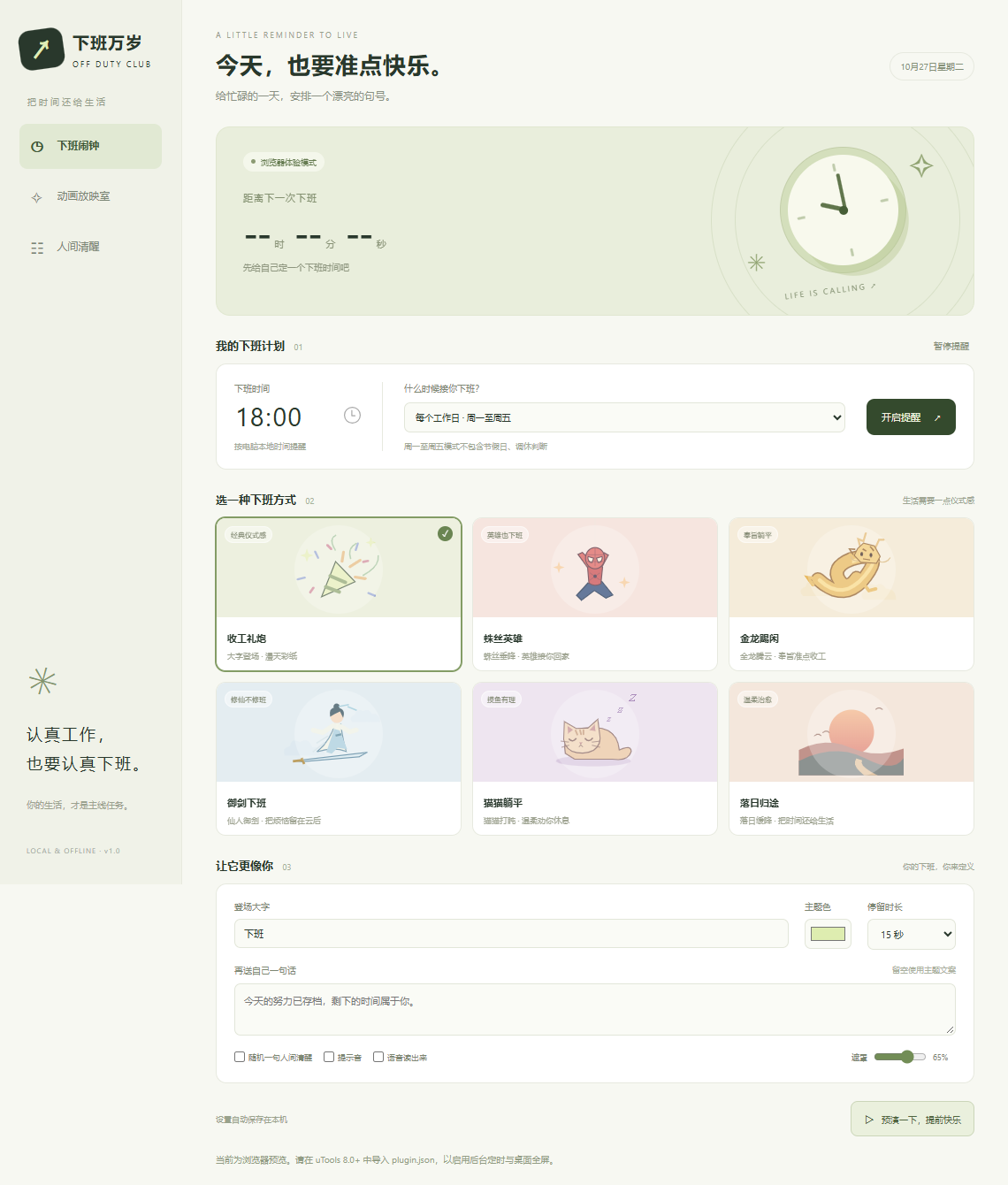Click the heading 今天，也要准点快乐。
1008x1185 pixels.
pyautogui.click(x=331, y=65)
